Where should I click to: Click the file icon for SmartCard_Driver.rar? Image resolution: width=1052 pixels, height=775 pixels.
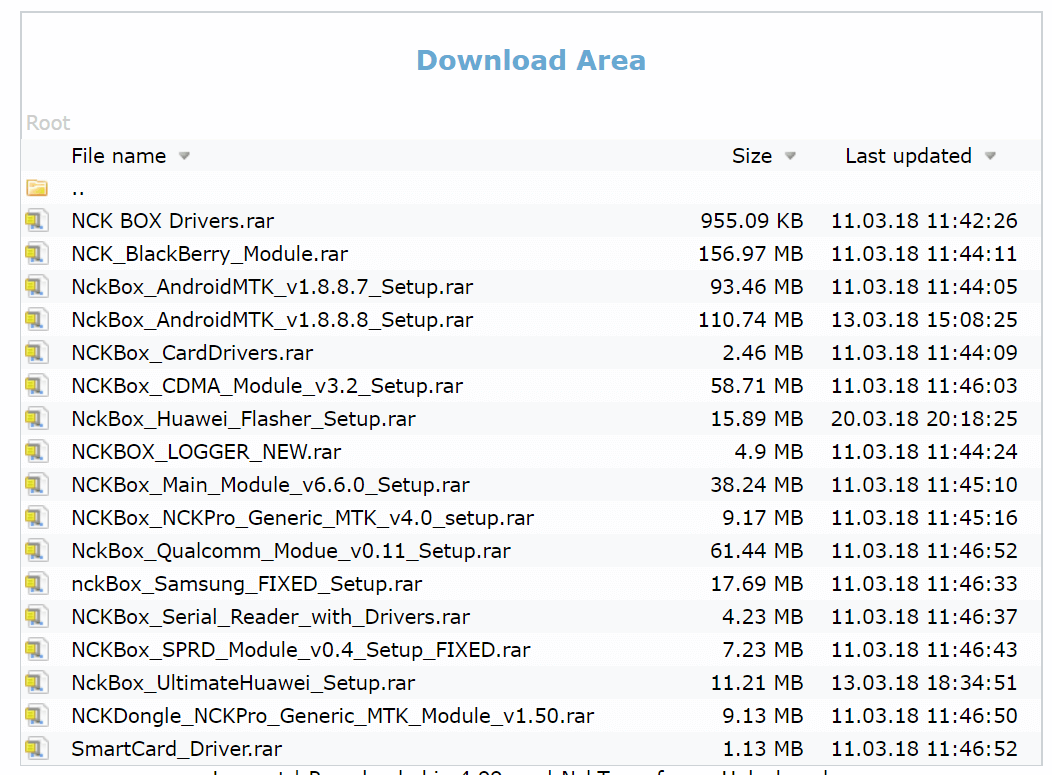(x=37, y=749)
